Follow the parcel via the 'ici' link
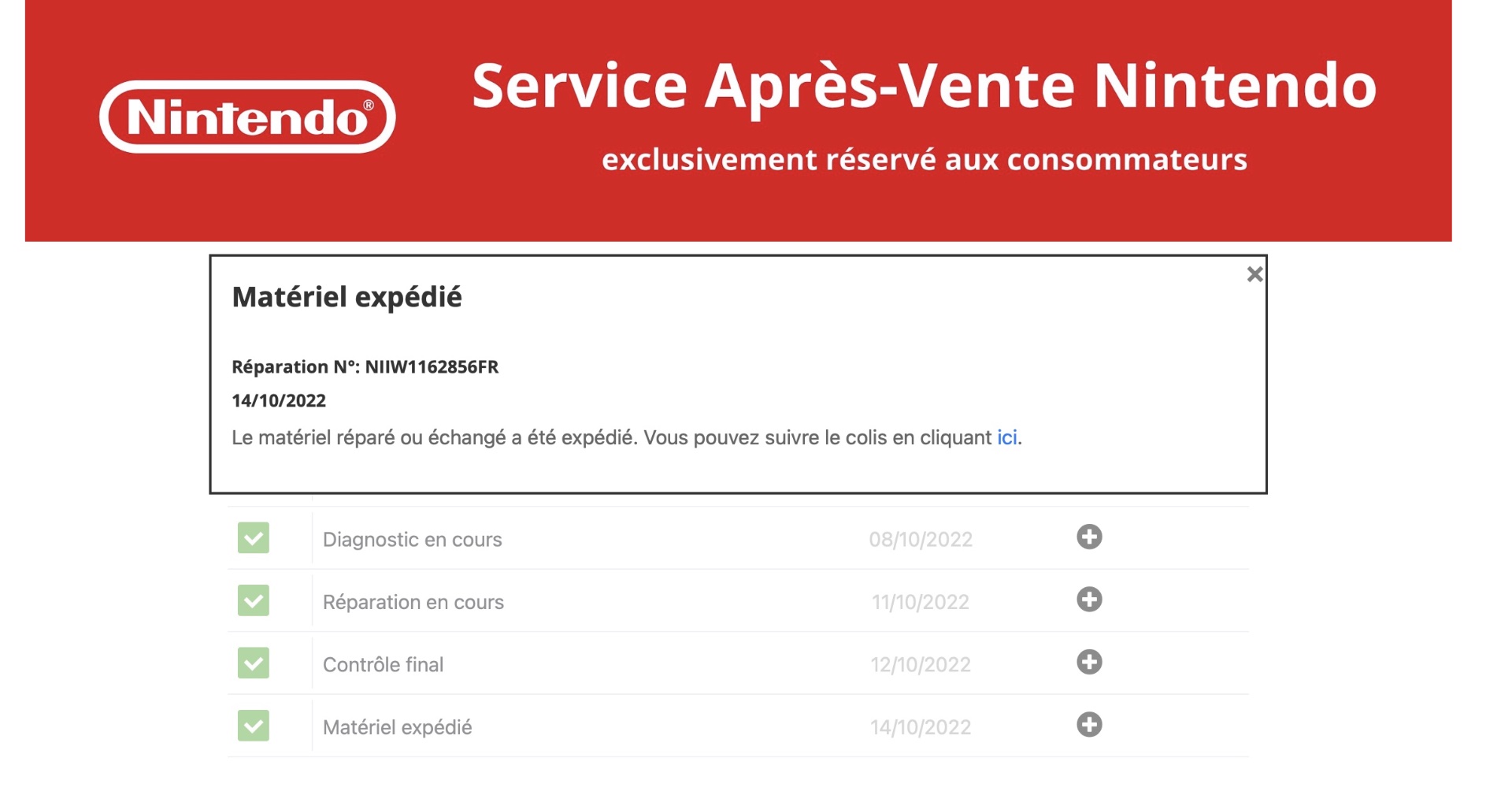The image size is (1512, 810). [1007, 437]
